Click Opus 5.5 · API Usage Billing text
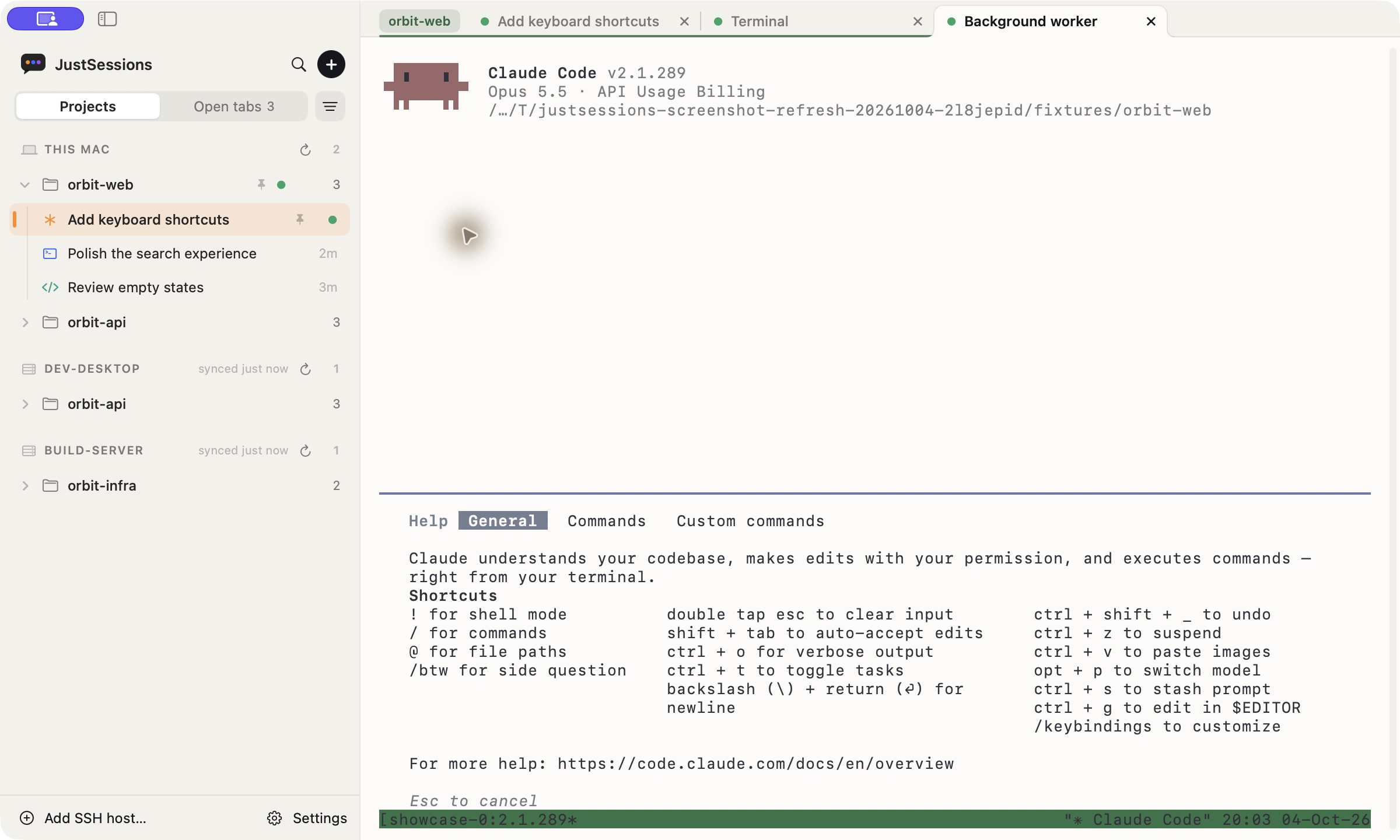This screenshot has width=1400, height=840. click(x=626, y=92)
